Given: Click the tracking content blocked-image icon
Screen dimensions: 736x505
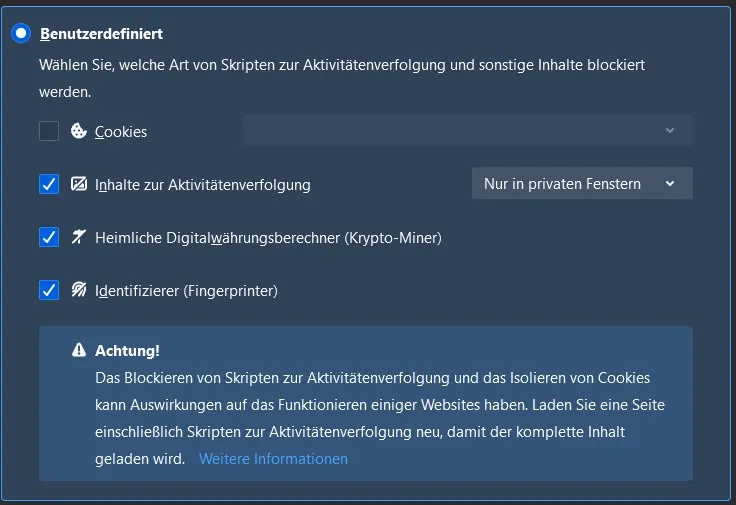Looking at the screenshot, I should click(x=79, y=184).
